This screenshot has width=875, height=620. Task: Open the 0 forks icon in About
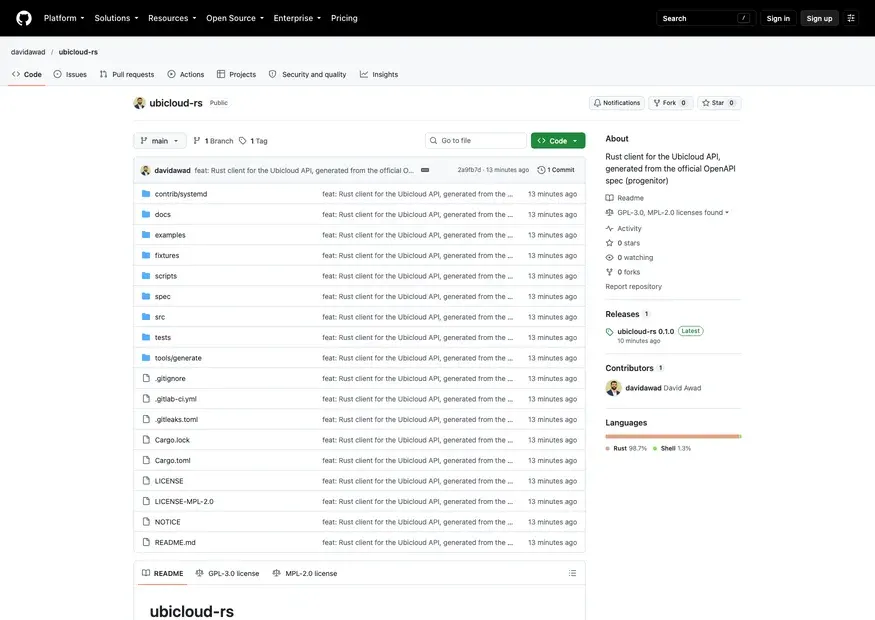609,272
